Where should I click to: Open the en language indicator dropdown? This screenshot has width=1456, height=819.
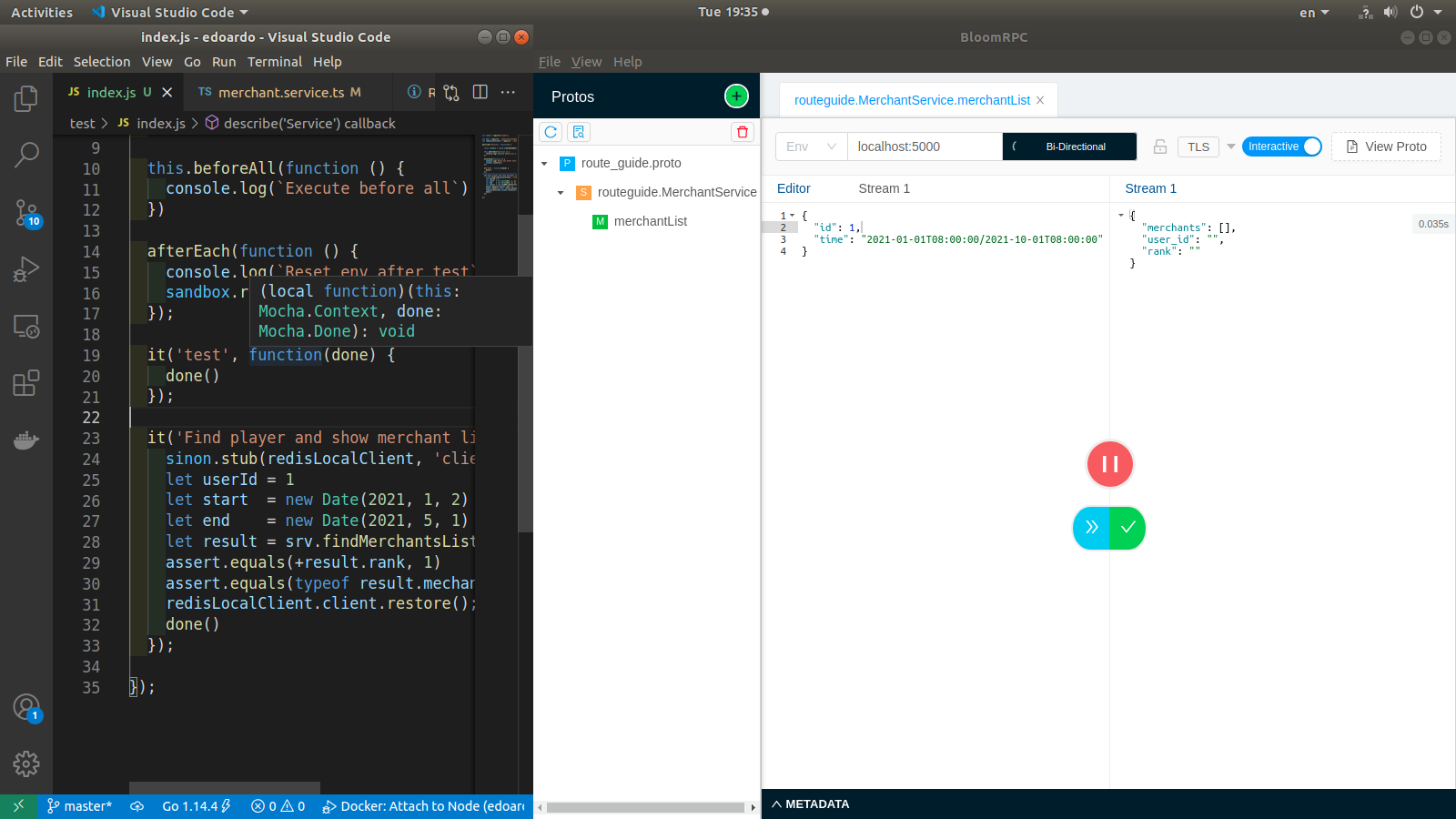coord(1314,12)
